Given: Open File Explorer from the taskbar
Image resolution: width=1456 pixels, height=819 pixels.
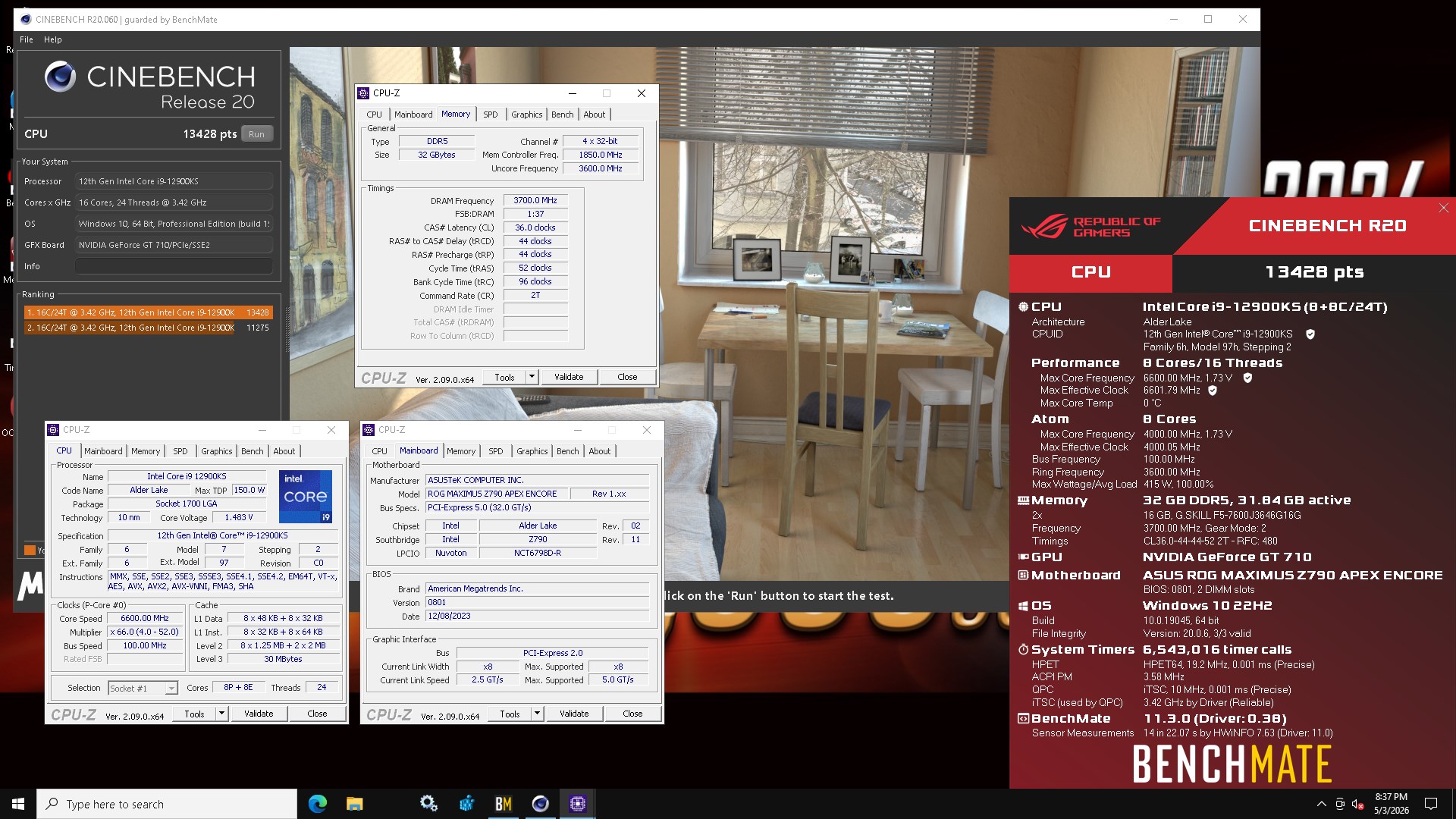Looking at the screenshot, I should click(355, 804).
